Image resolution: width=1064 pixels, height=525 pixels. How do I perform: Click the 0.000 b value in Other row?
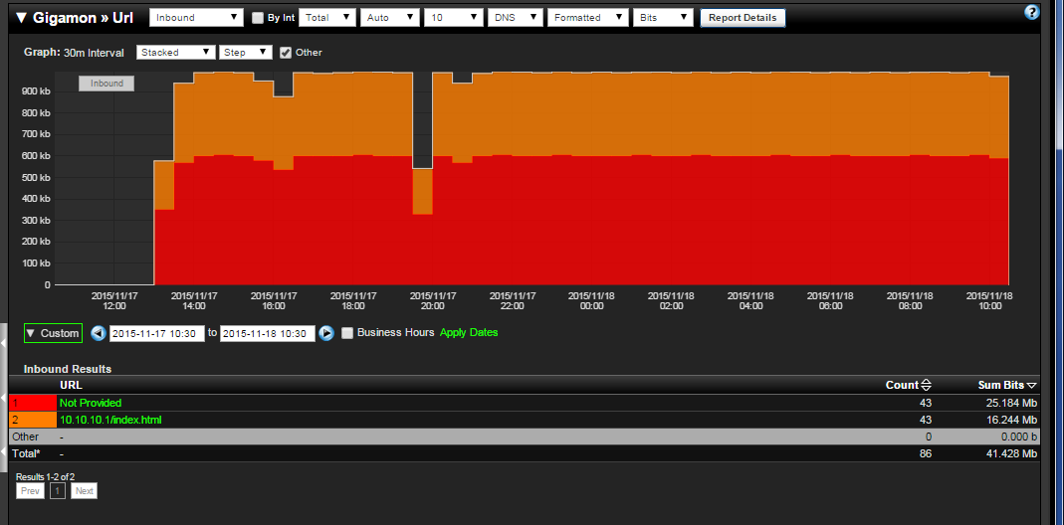1017,437
